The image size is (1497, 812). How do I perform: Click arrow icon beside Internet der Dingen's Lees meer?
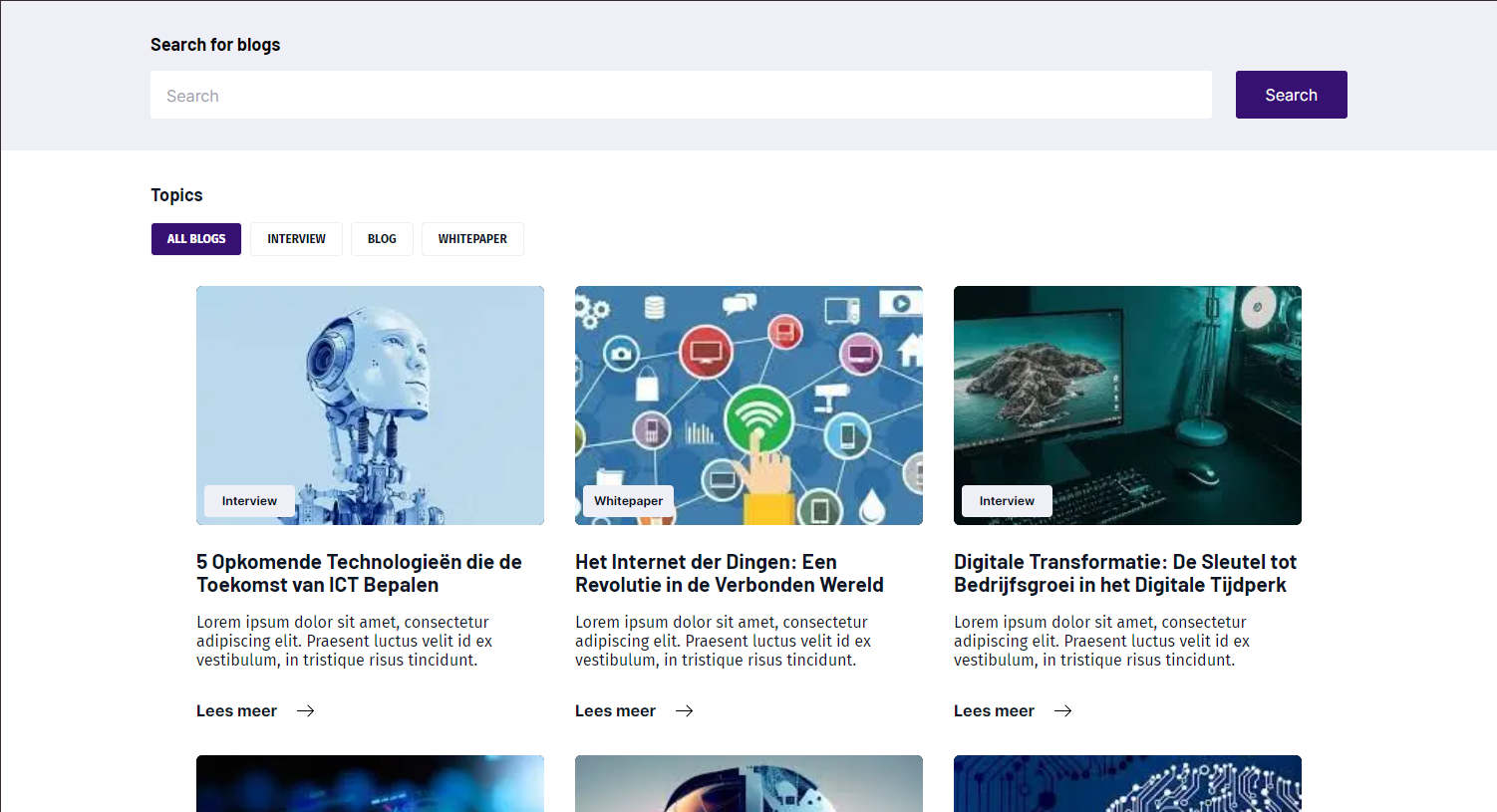[685, 711]
